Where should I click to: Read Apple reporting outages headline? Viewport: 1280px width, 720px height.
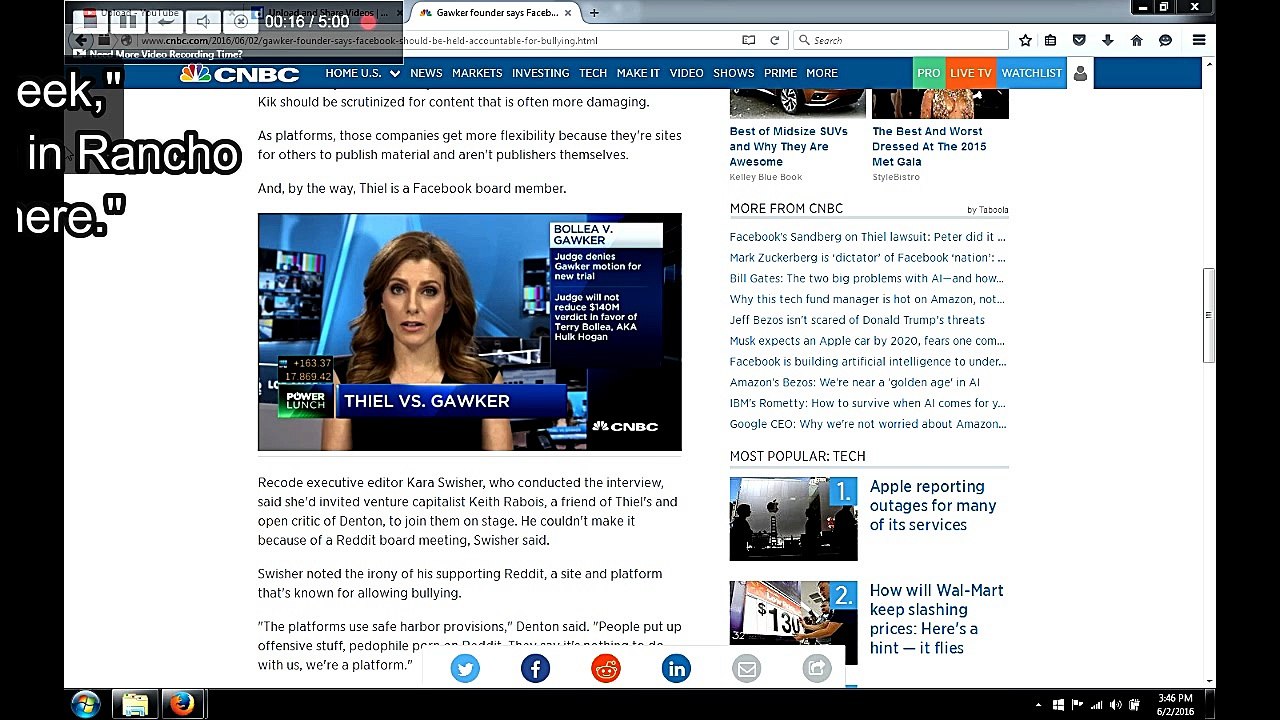click(933, 505)
